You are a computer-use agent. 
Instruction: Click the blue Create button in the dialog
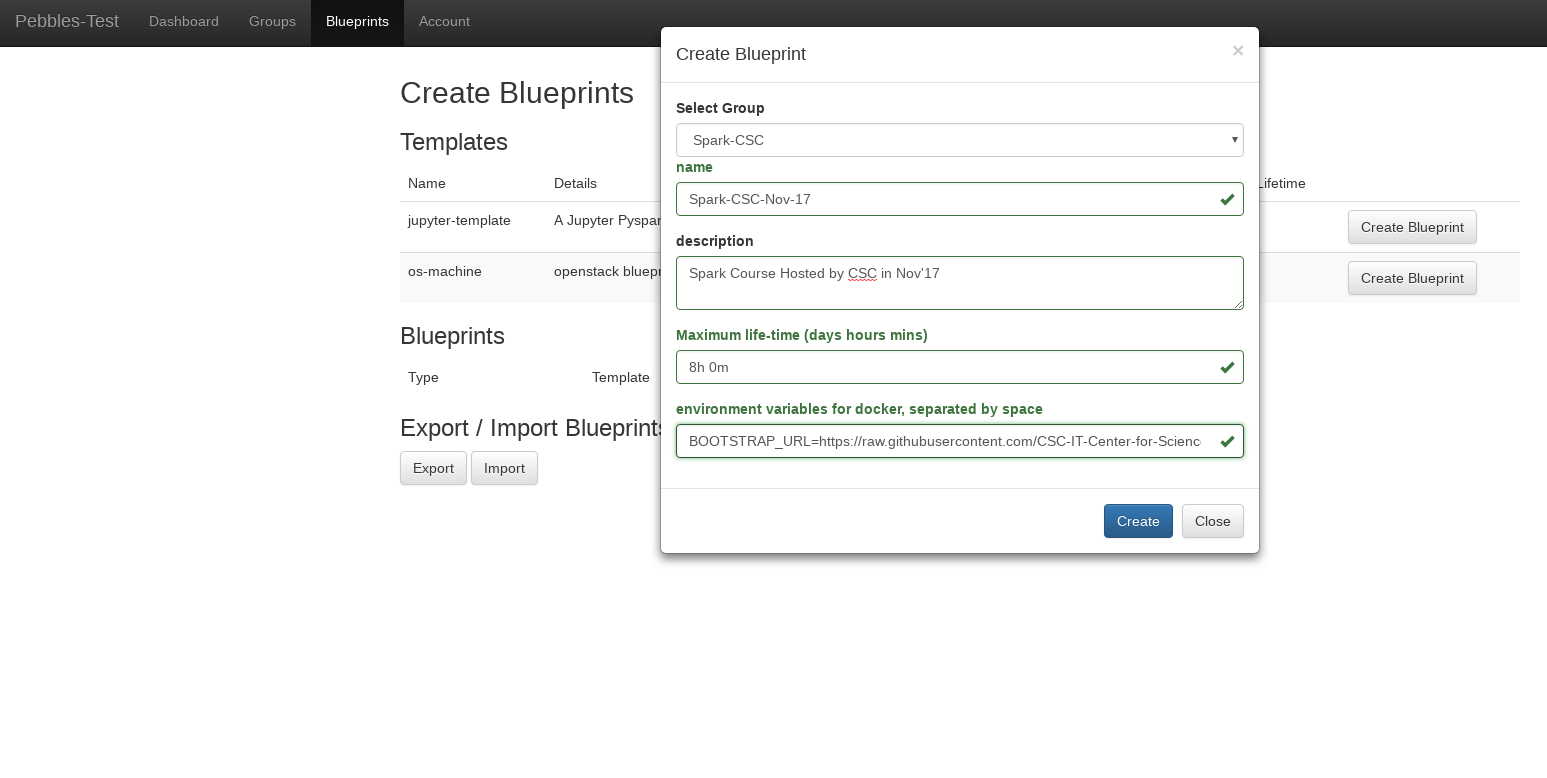[x=1138, y=521]
